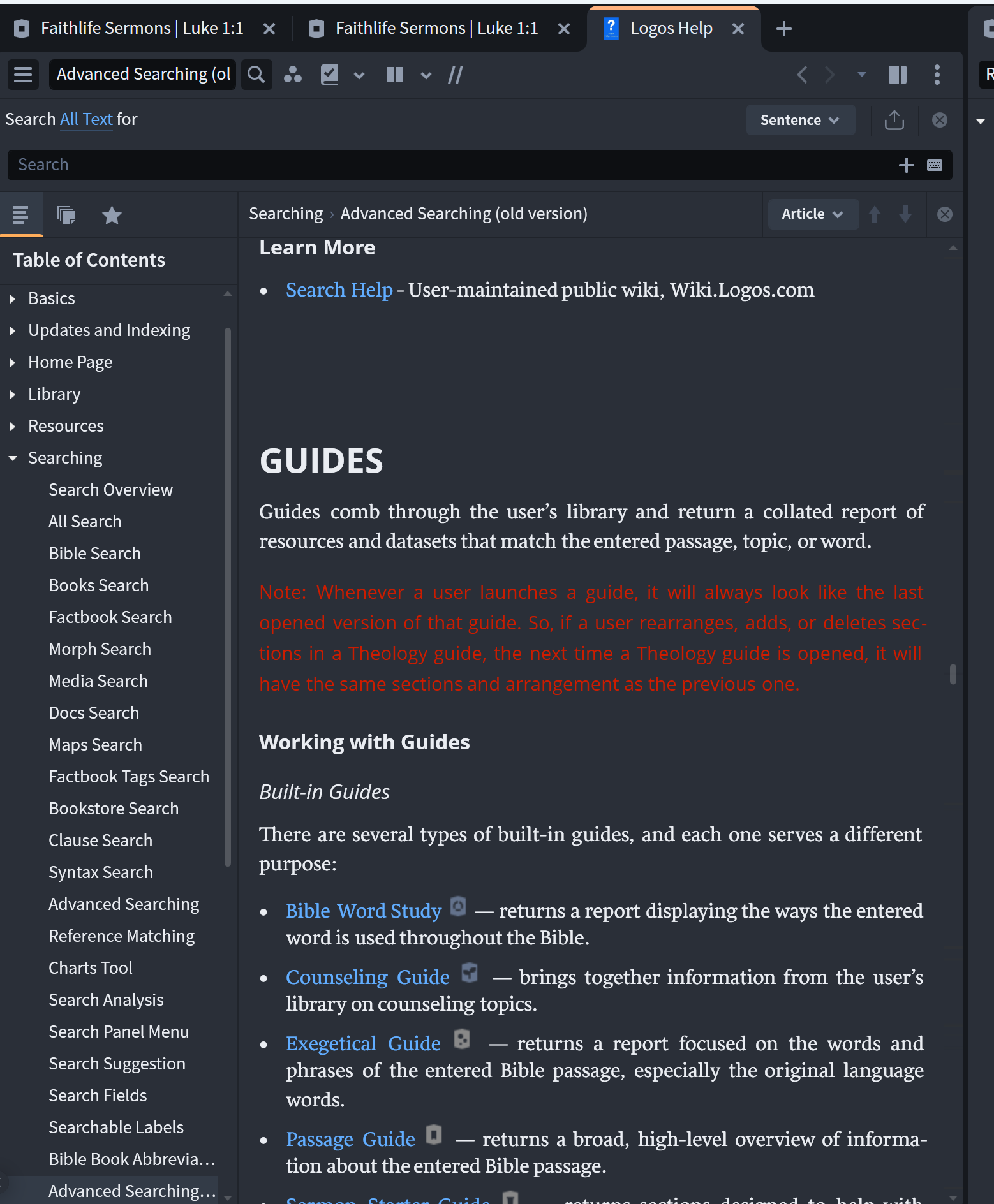Close the locator bar
Image resolution: width=994 pixels, height=1204 pixels.
coord(945,214)
